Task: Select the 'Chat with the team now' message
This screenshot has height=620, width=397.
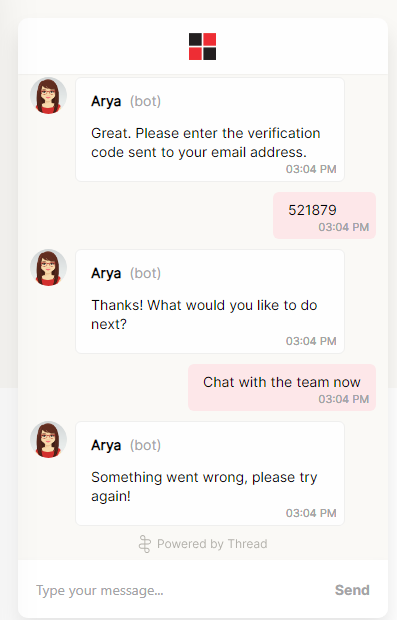Action: point(282,388)
